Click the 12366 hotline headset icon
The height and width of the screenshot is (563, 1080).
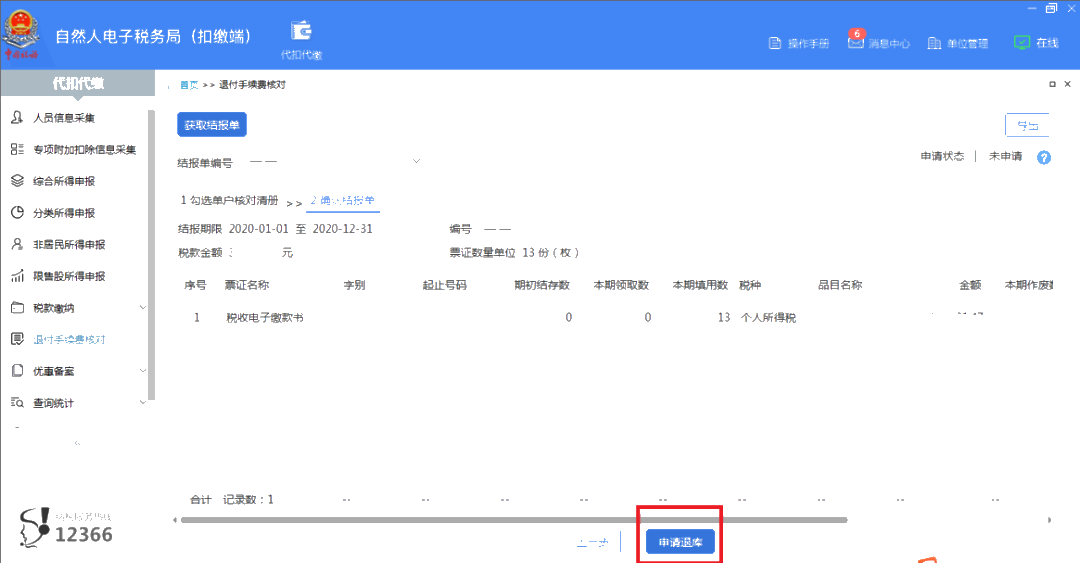coord(34,528)
